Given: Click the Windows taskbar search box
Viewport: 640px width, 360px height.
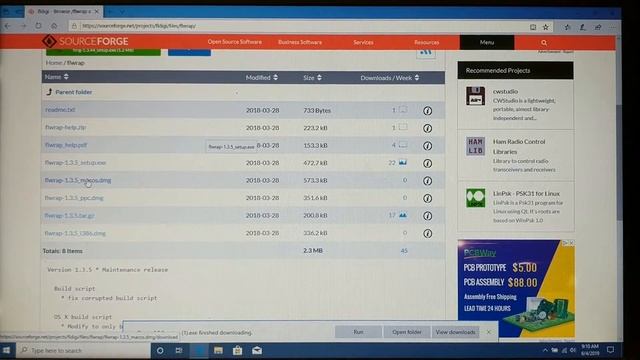Looking at the screenshot, I should (83, 351).
